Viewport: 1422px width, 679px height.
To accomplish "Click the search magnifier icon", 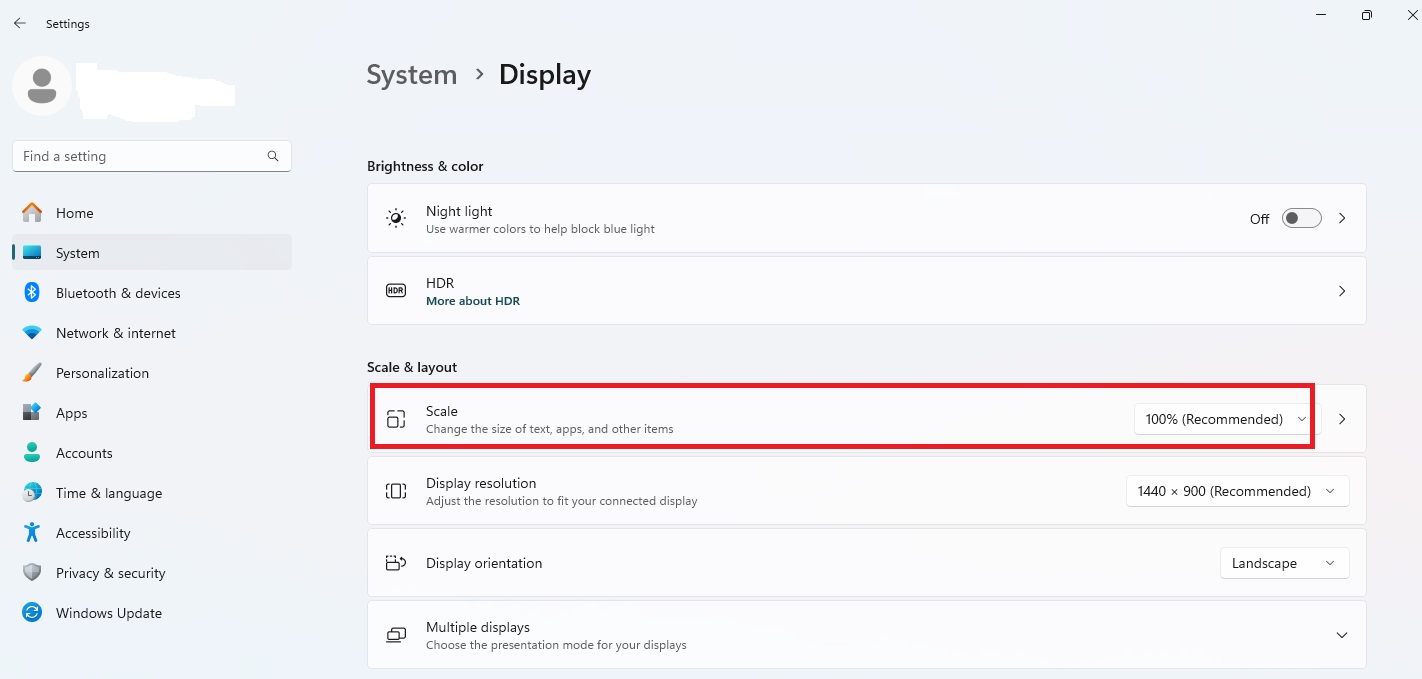I will [273, 156].
